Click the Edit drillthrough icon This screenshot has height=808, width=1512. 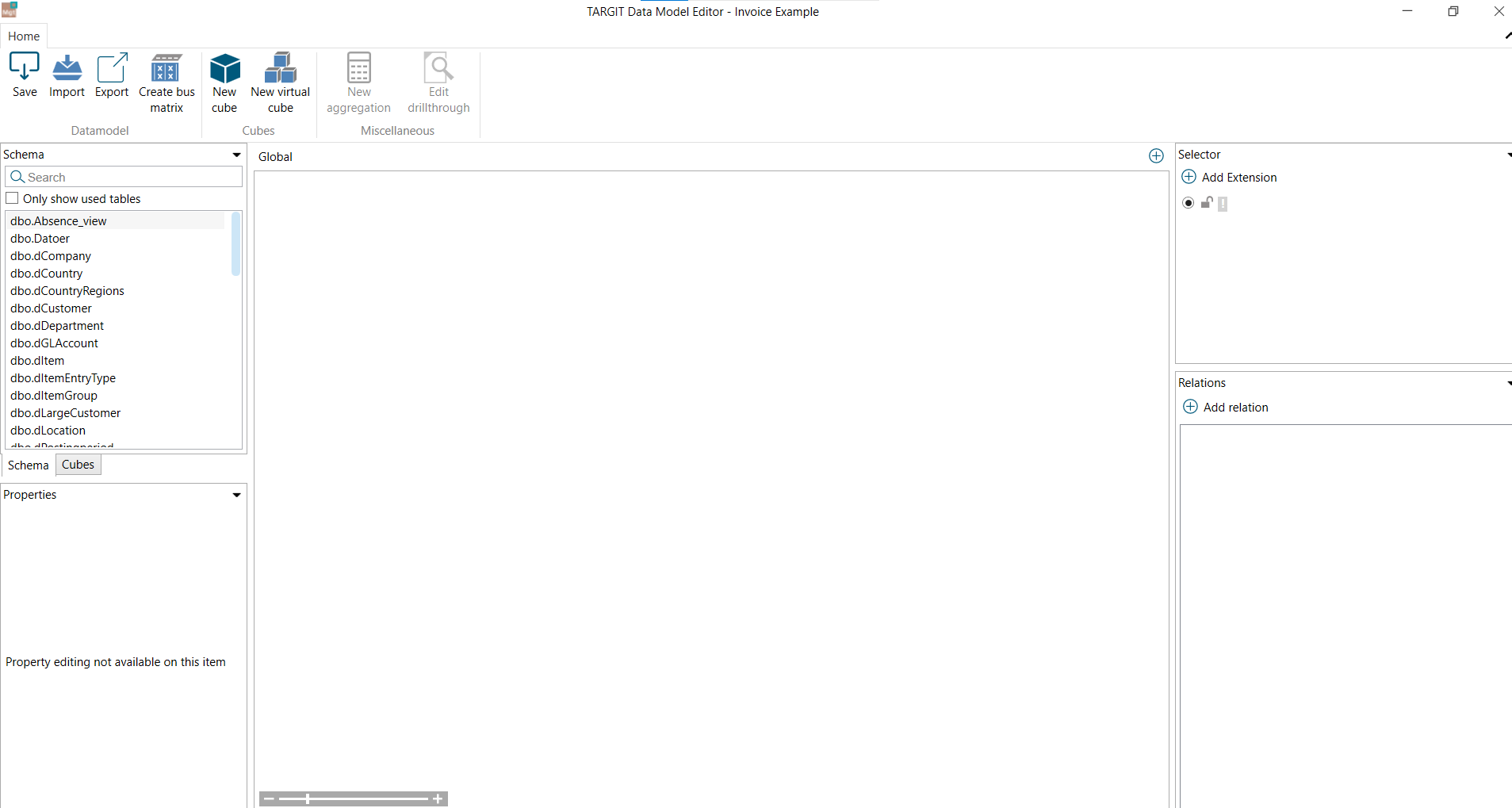pos(438,68)
